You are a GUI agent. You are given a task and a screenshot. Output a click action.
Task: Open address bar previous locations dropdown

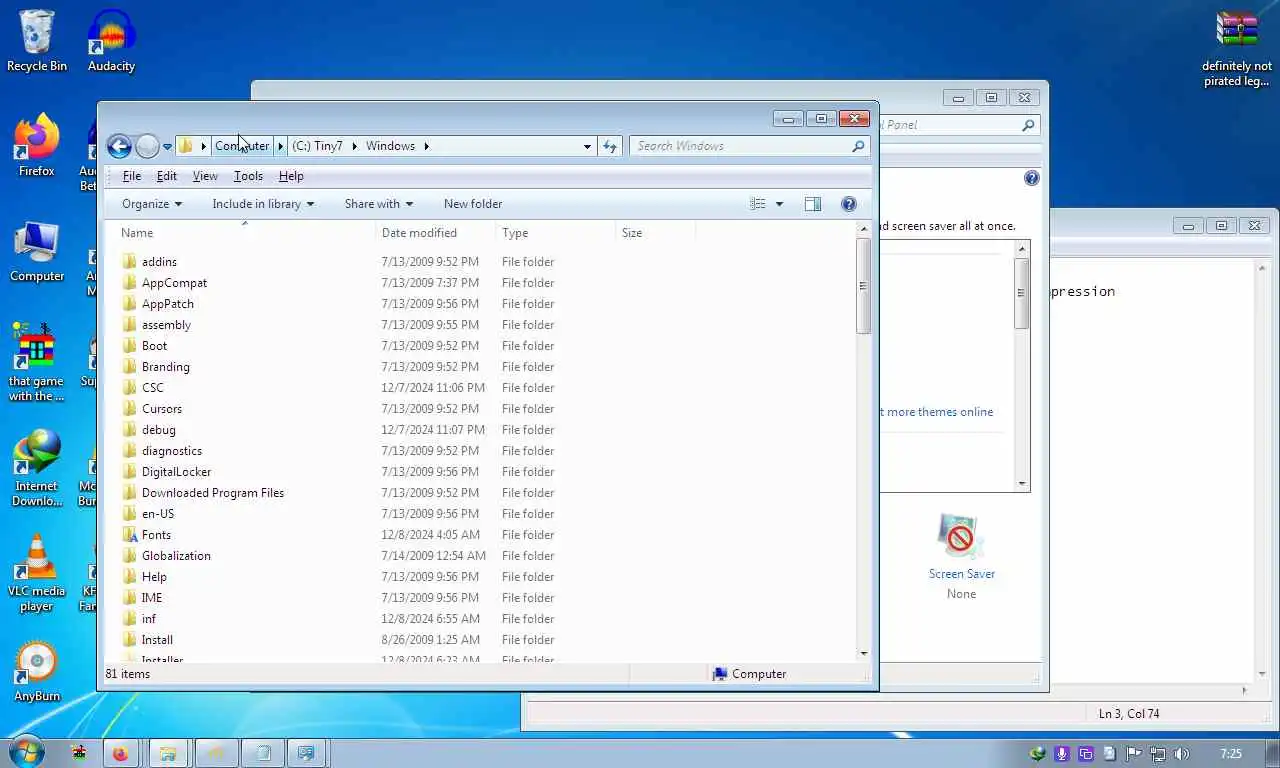[x=587, y=146]
